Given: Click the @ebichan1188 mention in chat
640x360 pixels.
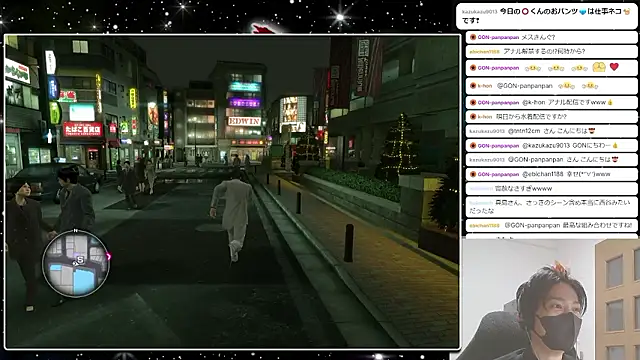Looking at the screenshot, I should pos(542,174).
